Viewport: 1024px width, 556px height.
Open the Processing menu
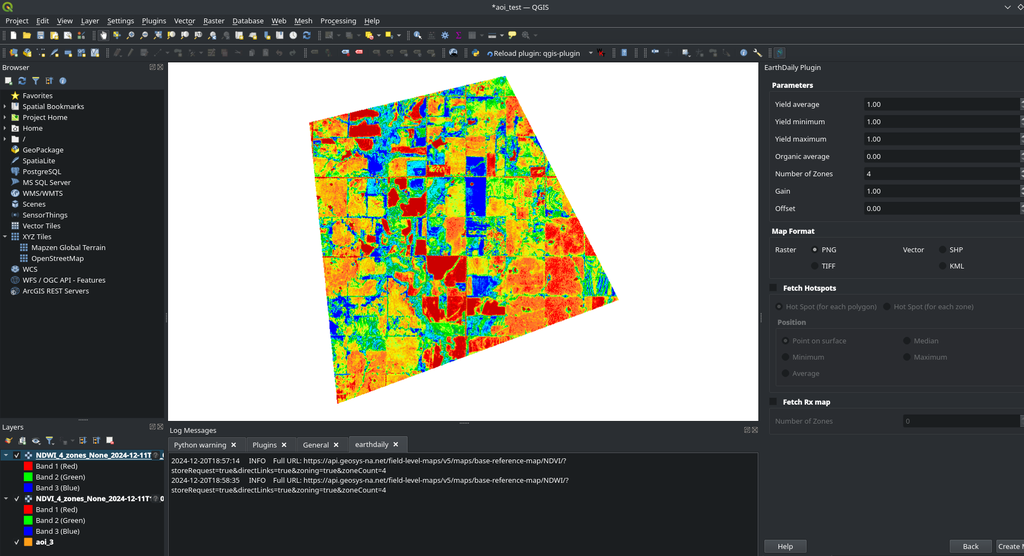(338, 21)
